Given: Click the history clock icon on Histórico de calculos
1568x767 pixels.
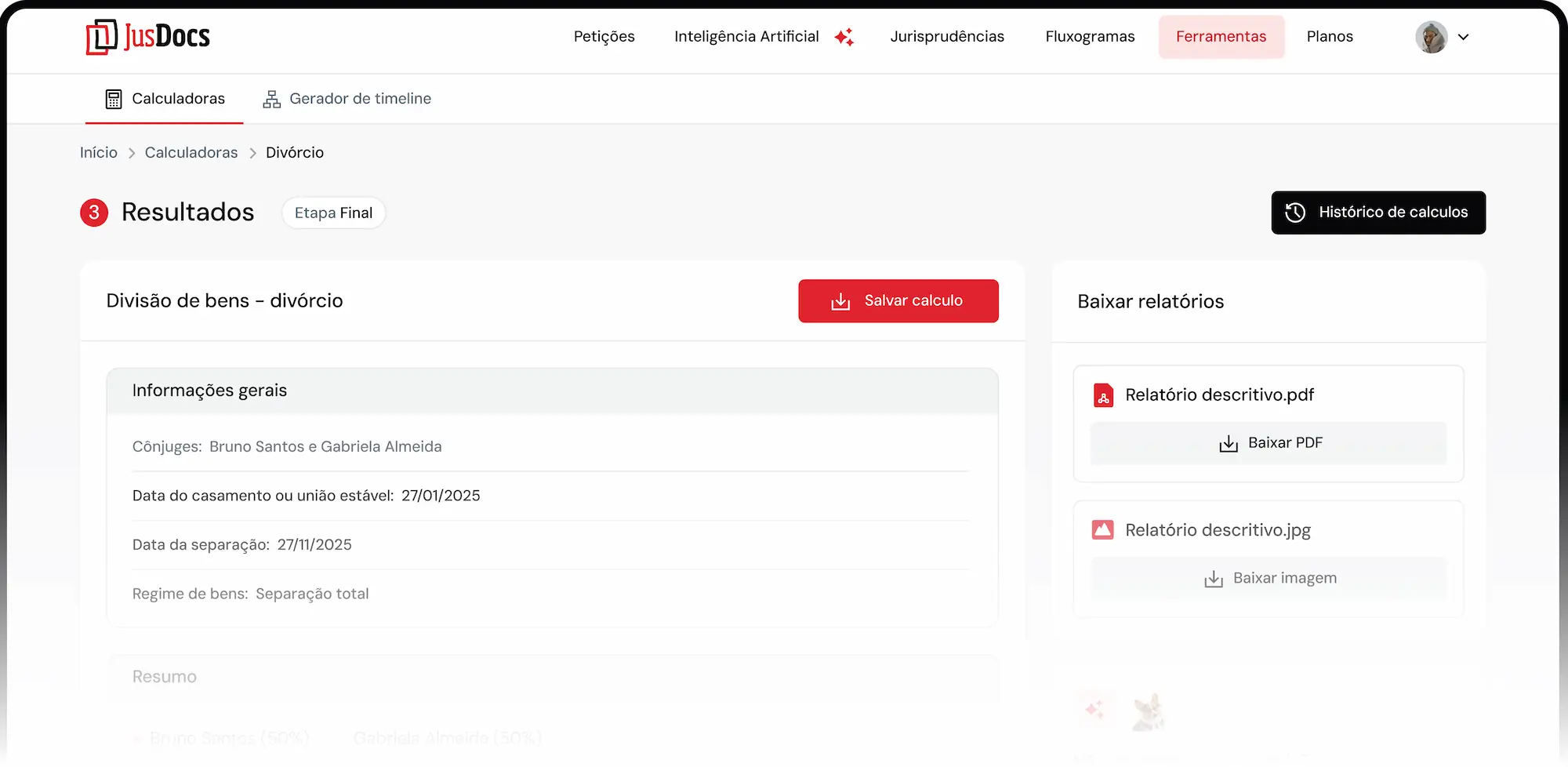Looking at the screenshot, I should (1295, 213).
